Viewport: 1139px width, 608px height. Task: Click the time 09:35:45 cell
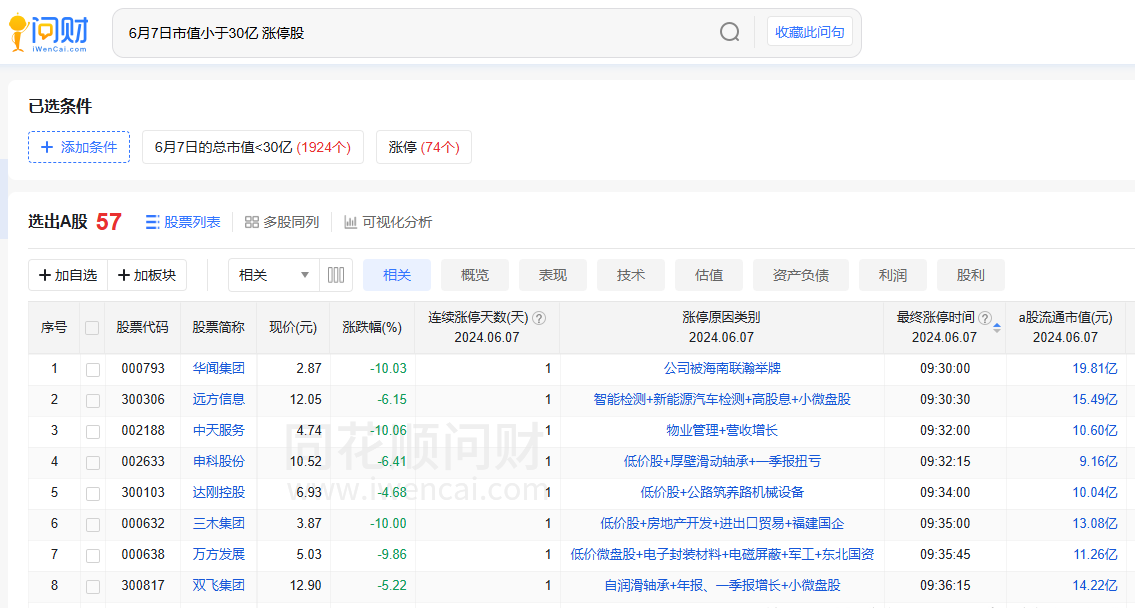click(x=945, y=554)
